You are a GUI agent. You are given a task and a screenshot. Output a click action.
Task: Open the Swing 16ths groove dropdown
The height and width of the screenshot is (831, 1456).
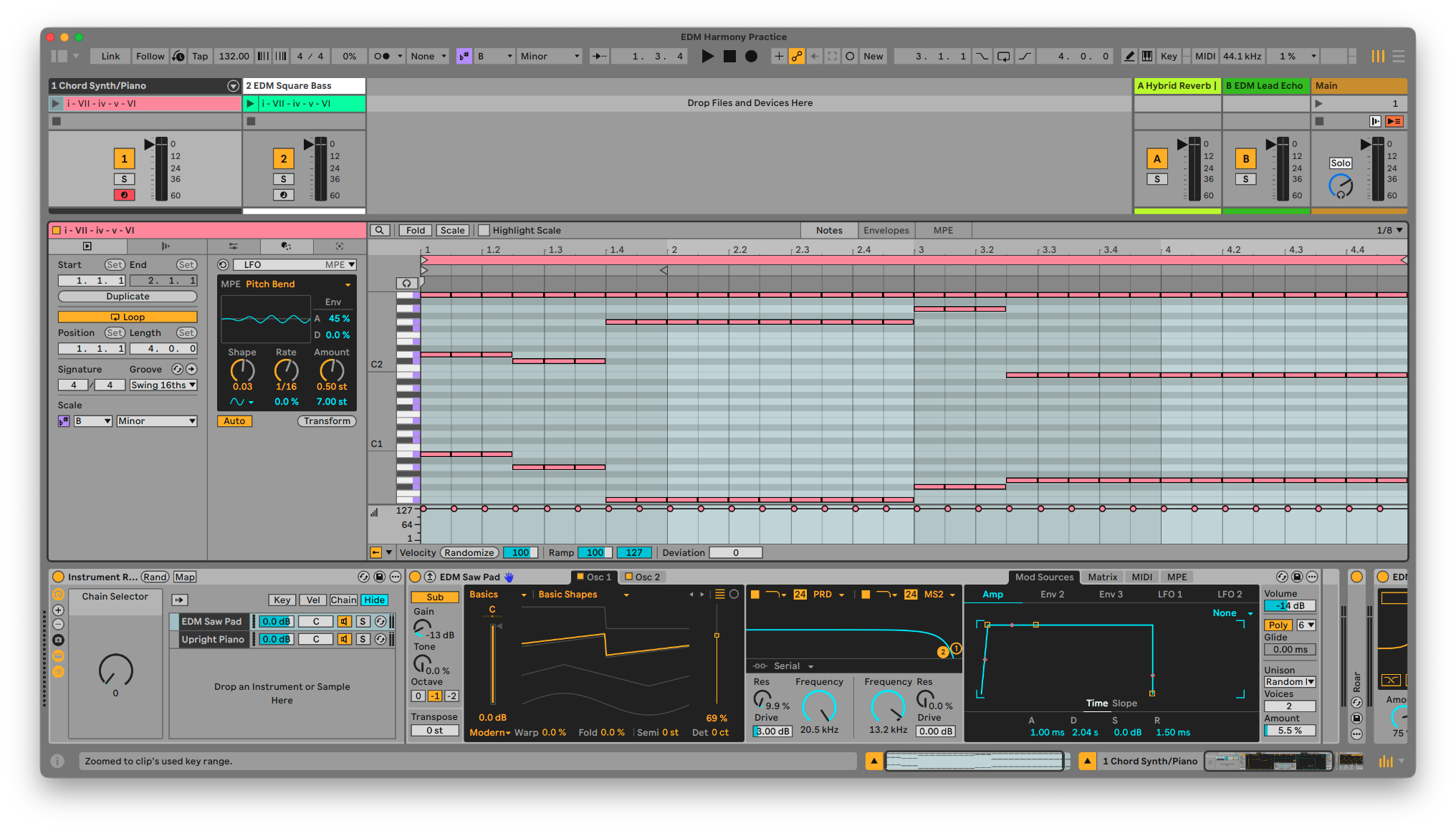point(163,385)
